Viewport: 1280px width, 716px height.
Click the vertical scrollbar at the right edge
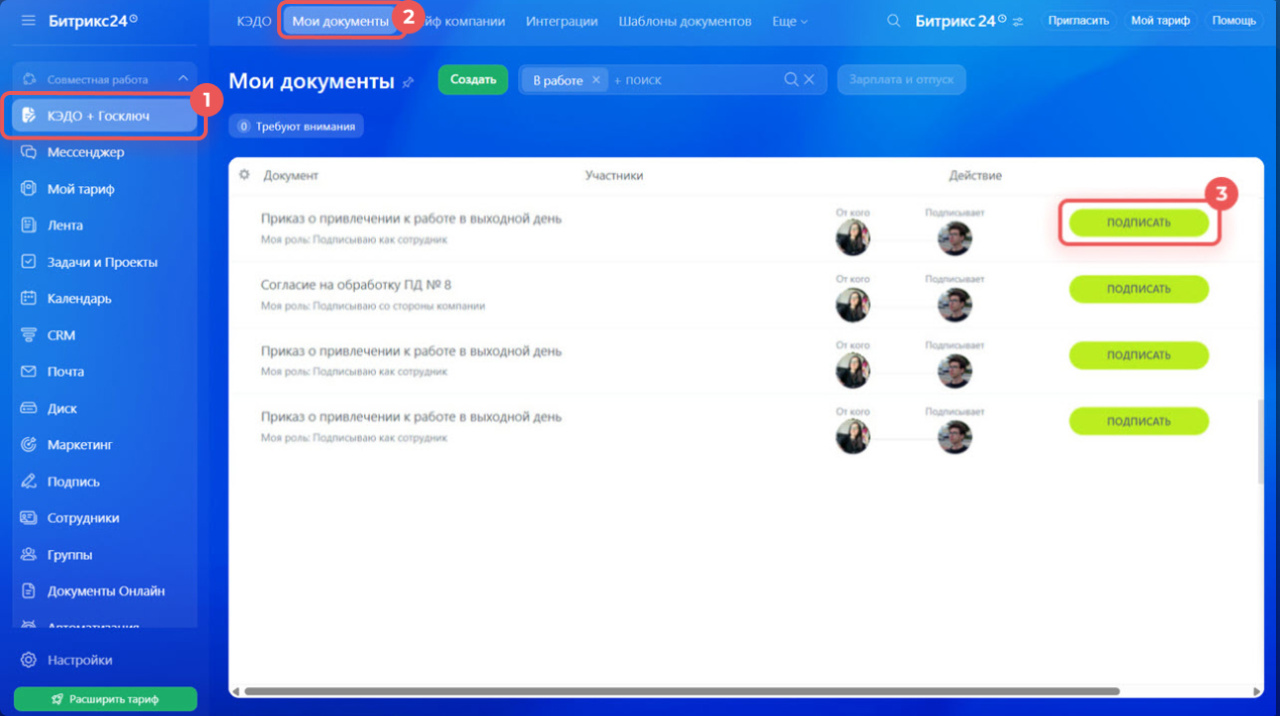(1260, 442)
